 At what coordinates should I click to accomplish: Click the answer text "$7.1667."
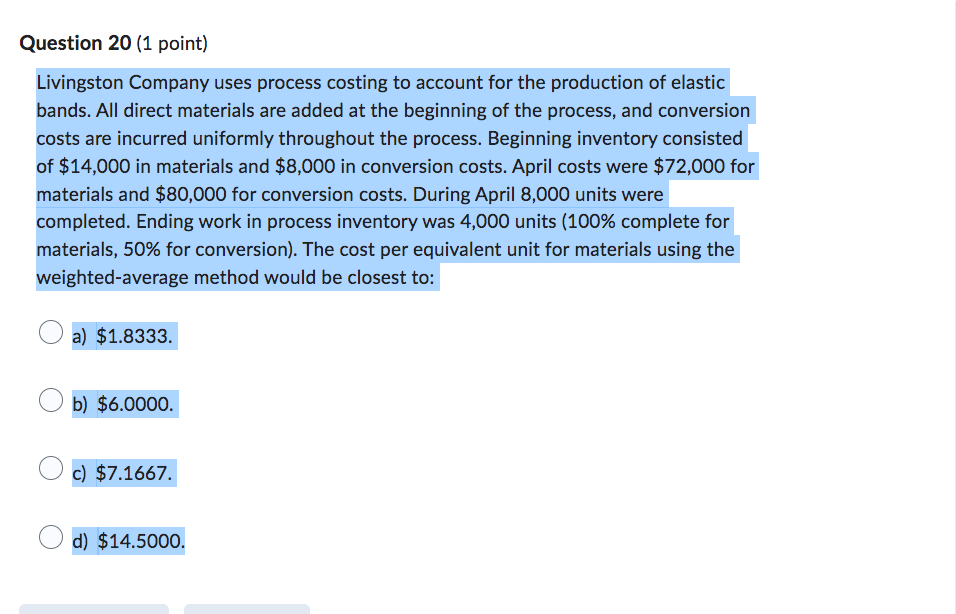[x=134, y=473]
